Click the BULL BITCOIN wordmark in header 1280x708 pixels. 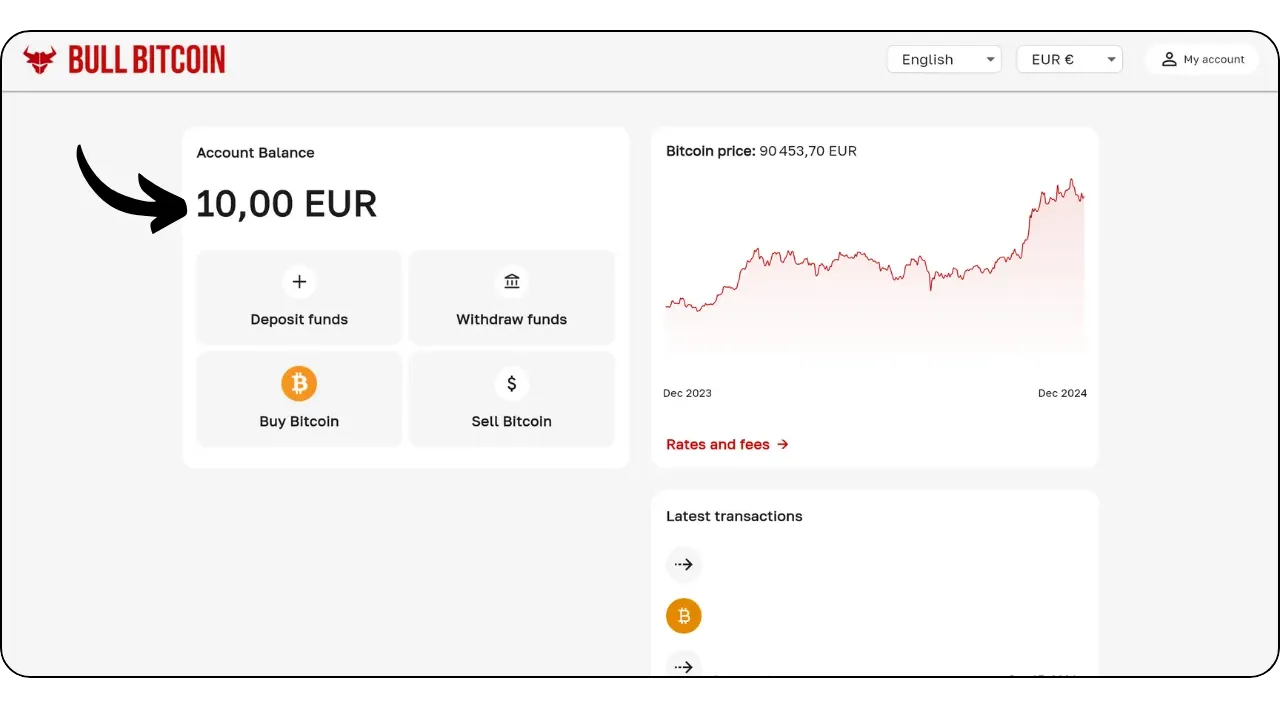(147, 60)
